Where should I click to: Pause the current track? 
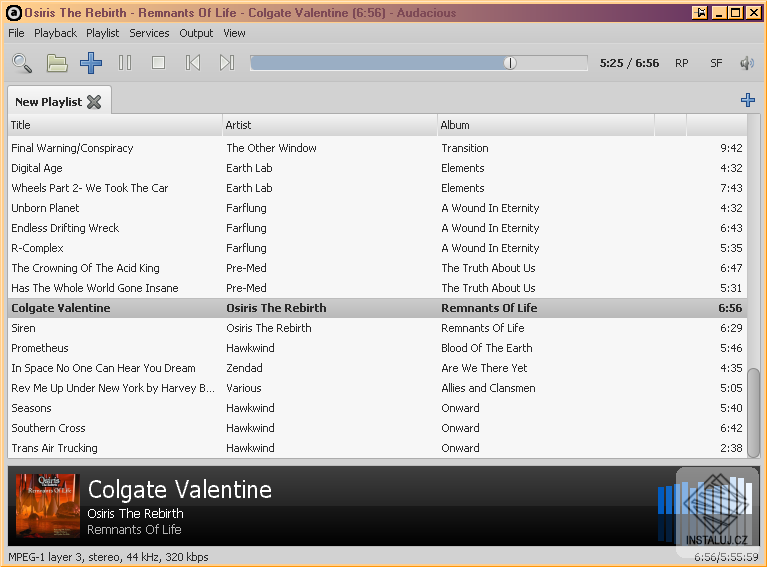click(x=125, y=63)
